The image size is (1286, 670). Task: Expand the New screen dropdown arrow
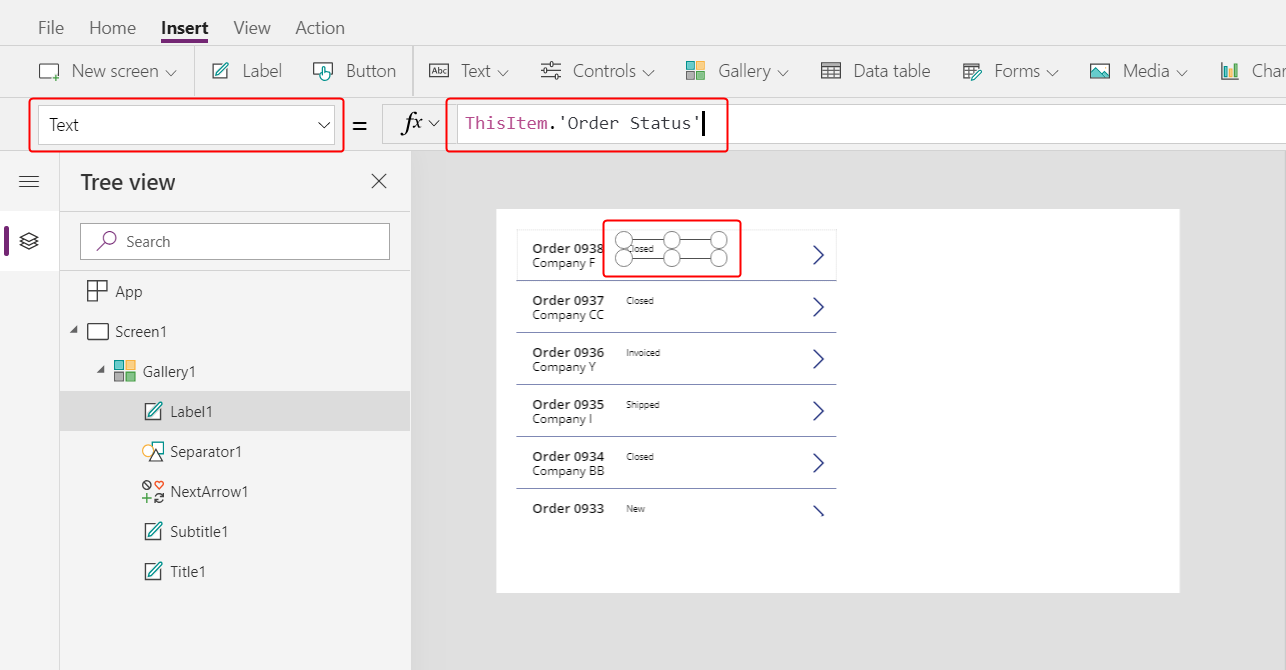(x=171, y=72)
